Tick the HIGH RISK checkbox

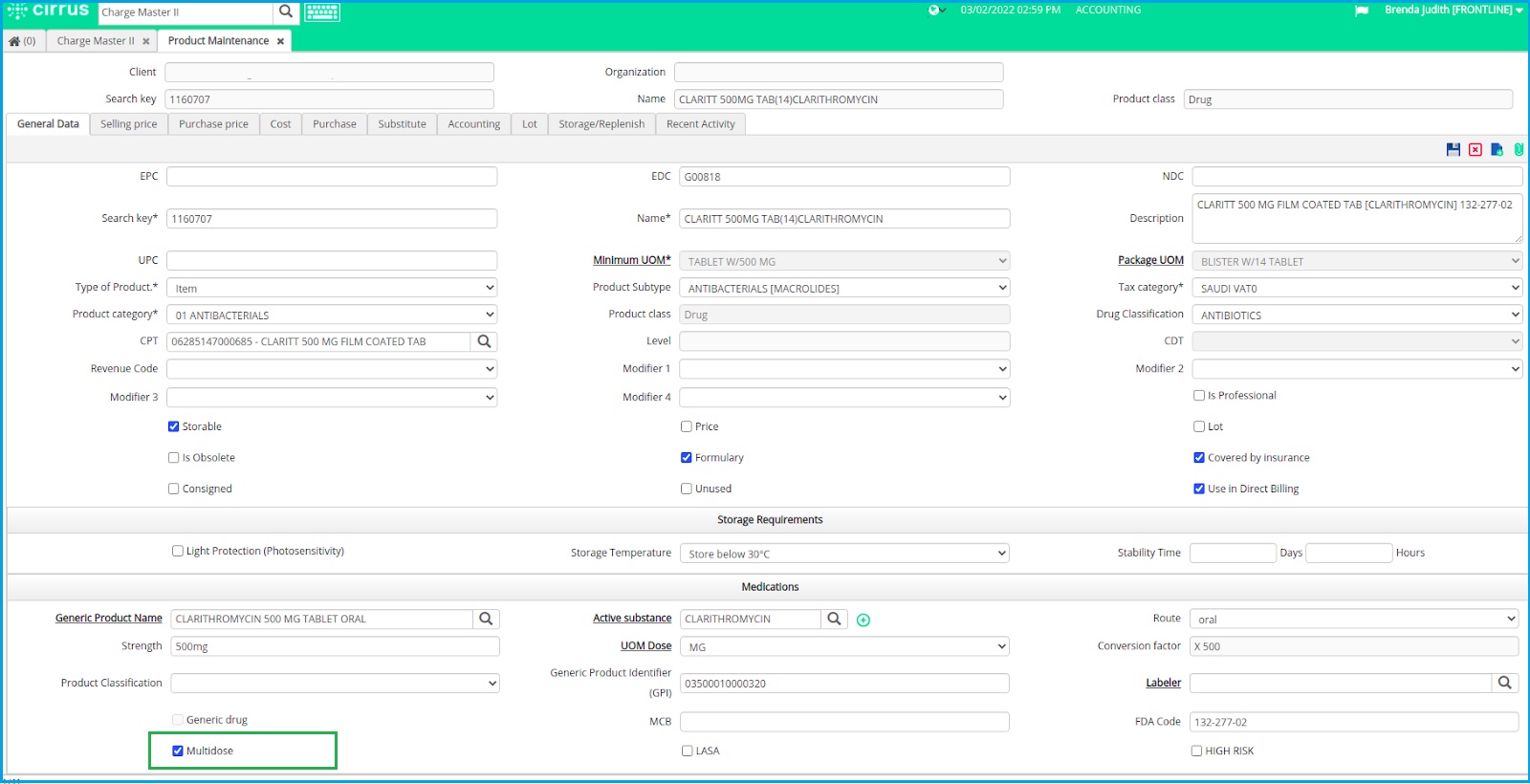tap(1196, 751)
